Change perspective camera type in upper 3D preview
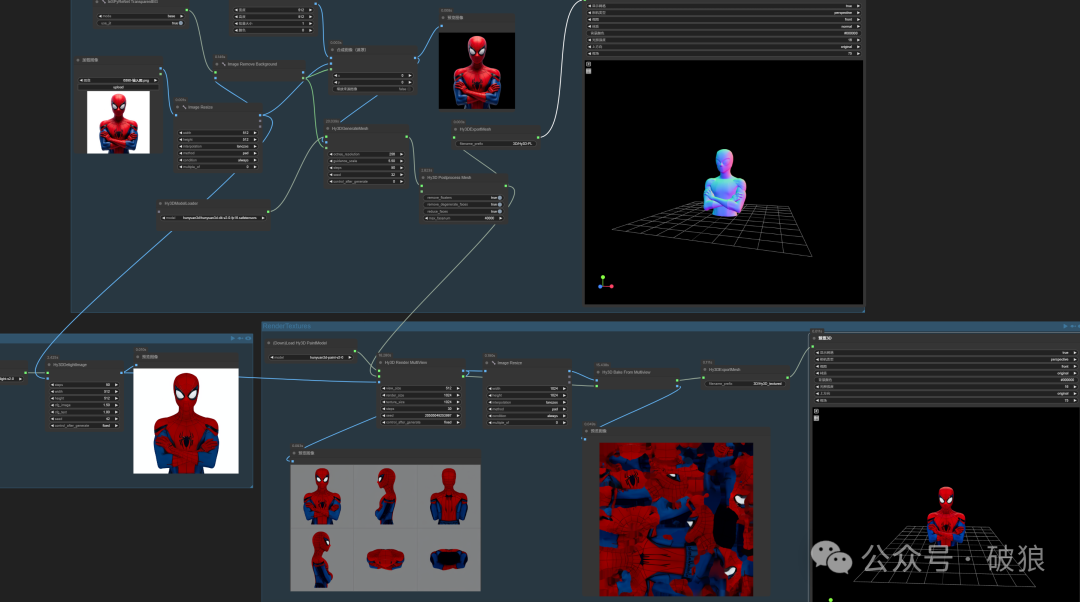This screenshot has height=602, width=1080. pos(724,12)
